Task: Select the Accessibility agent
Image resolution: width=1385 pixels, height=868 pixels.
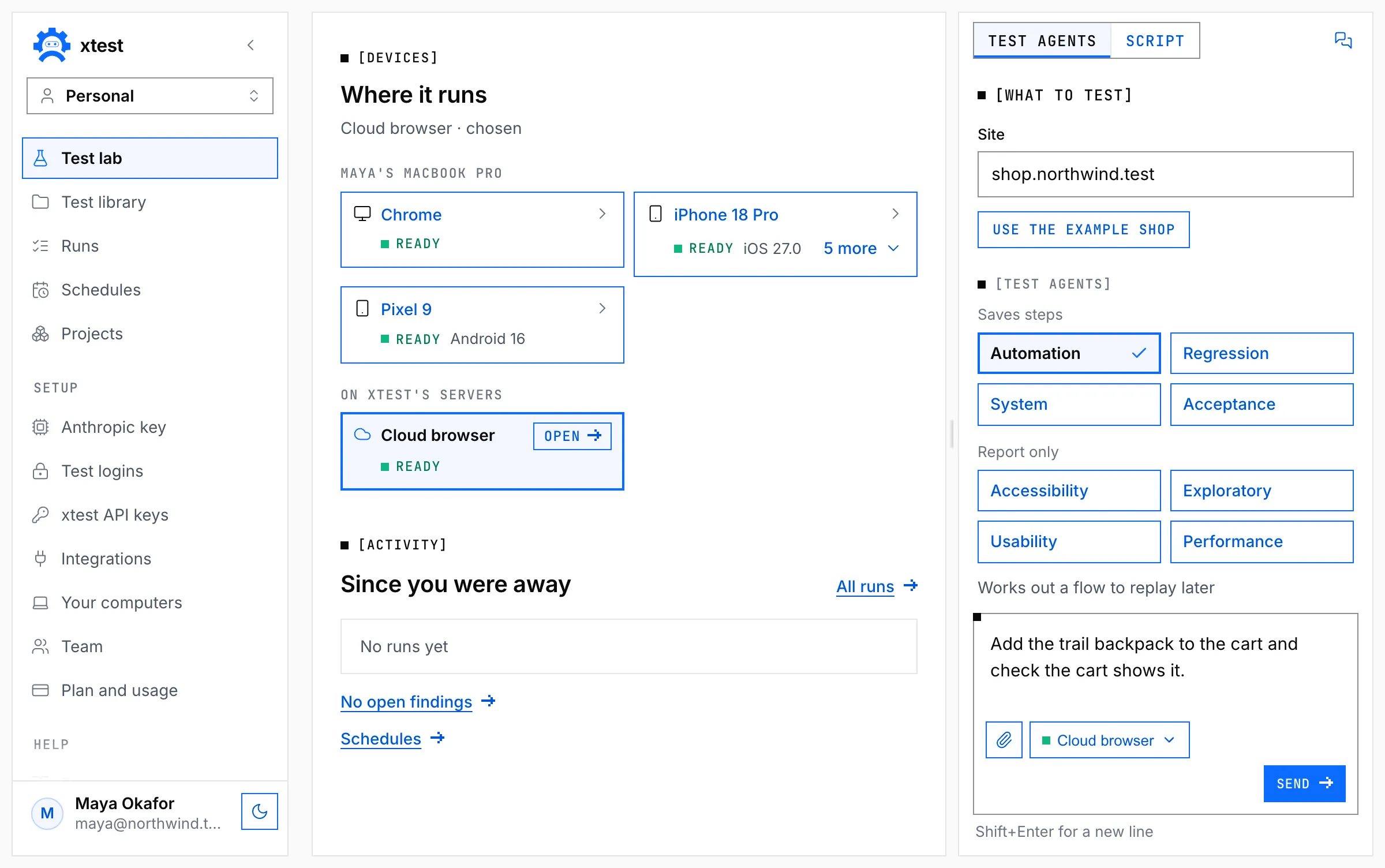Action: (1069, 491)
